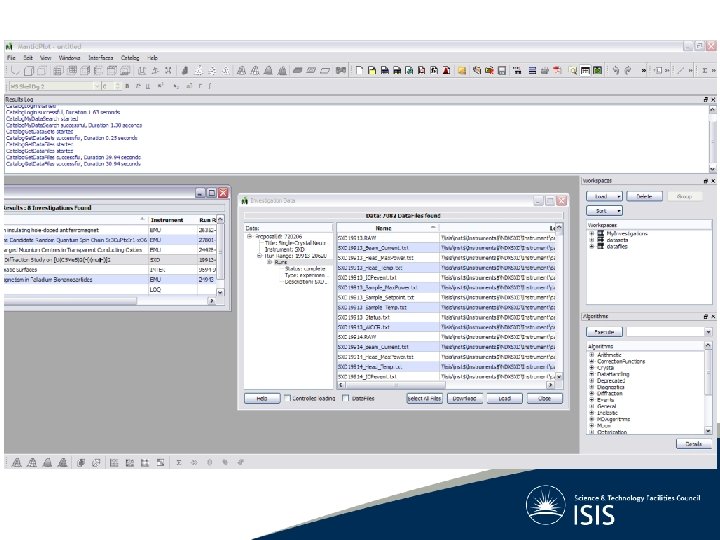Enable the Controlled loading checkbox
The height and width of the screenshot is (540, 720).
[x=287, y=398]
